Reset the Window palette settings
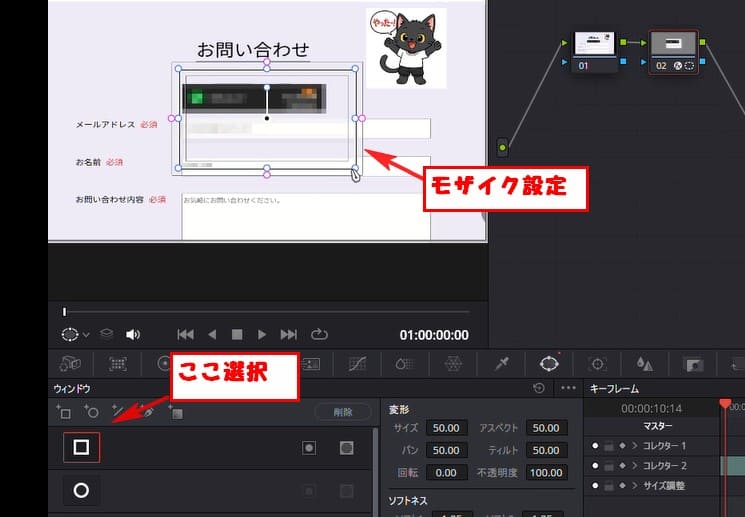 tap(539, 388)
